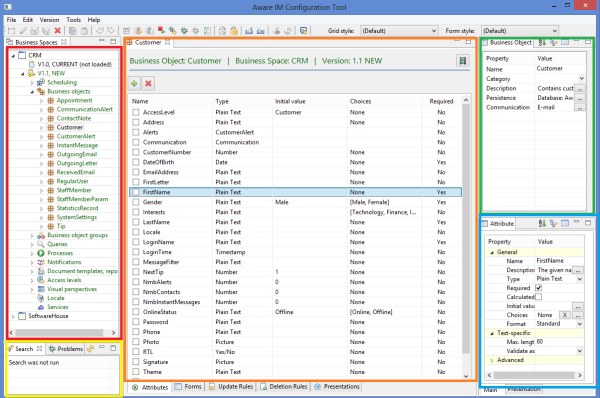
Task: Click the X button next to Choices
Action: [x=565, y=315]
